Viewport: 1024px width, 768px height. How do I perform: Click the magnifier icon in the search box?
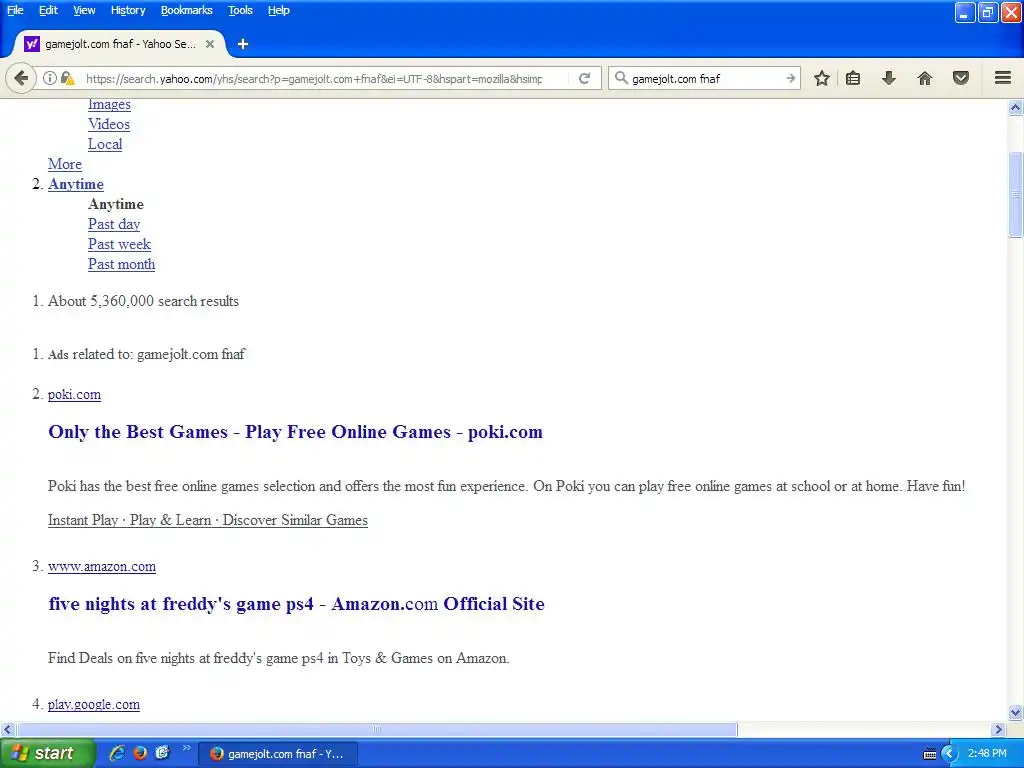(x=621, y=78)
